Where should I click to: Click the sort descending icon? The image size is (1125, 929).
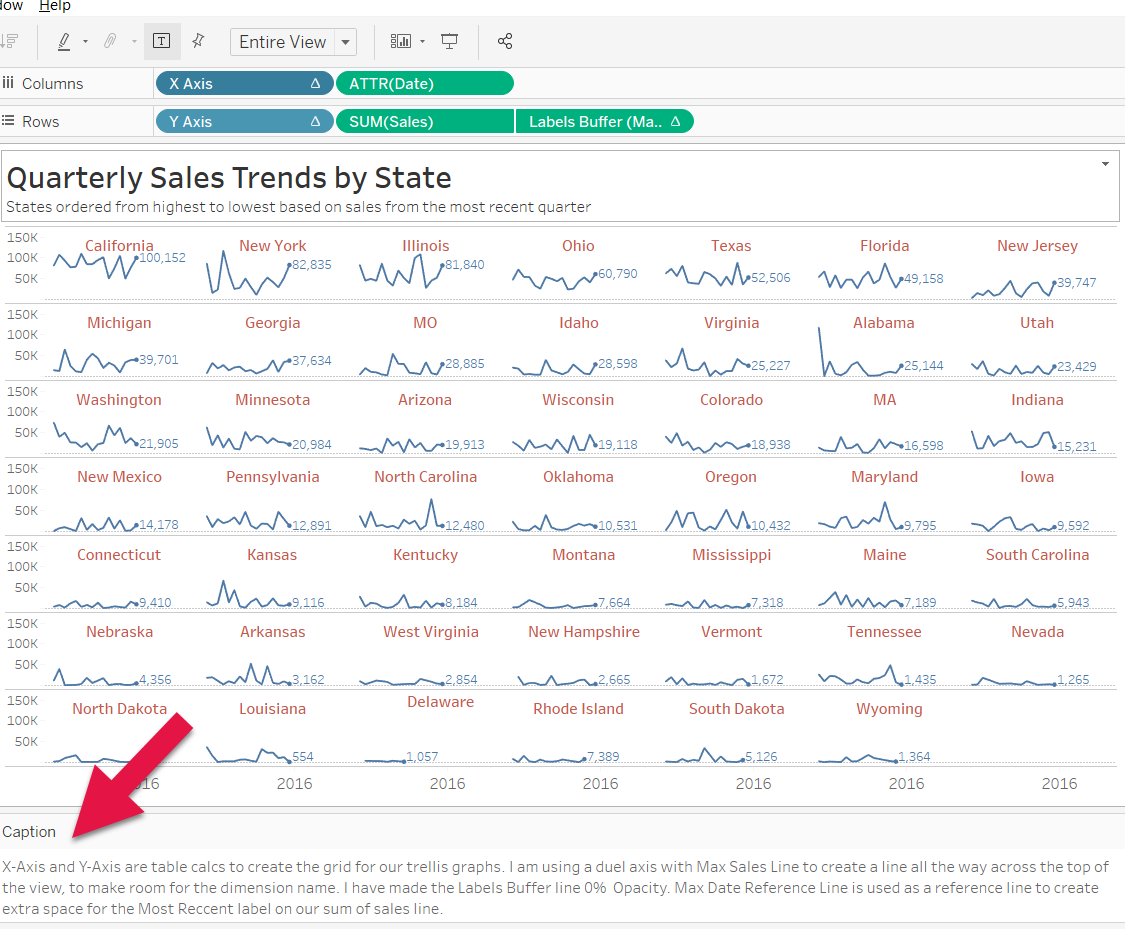[9, 41]
